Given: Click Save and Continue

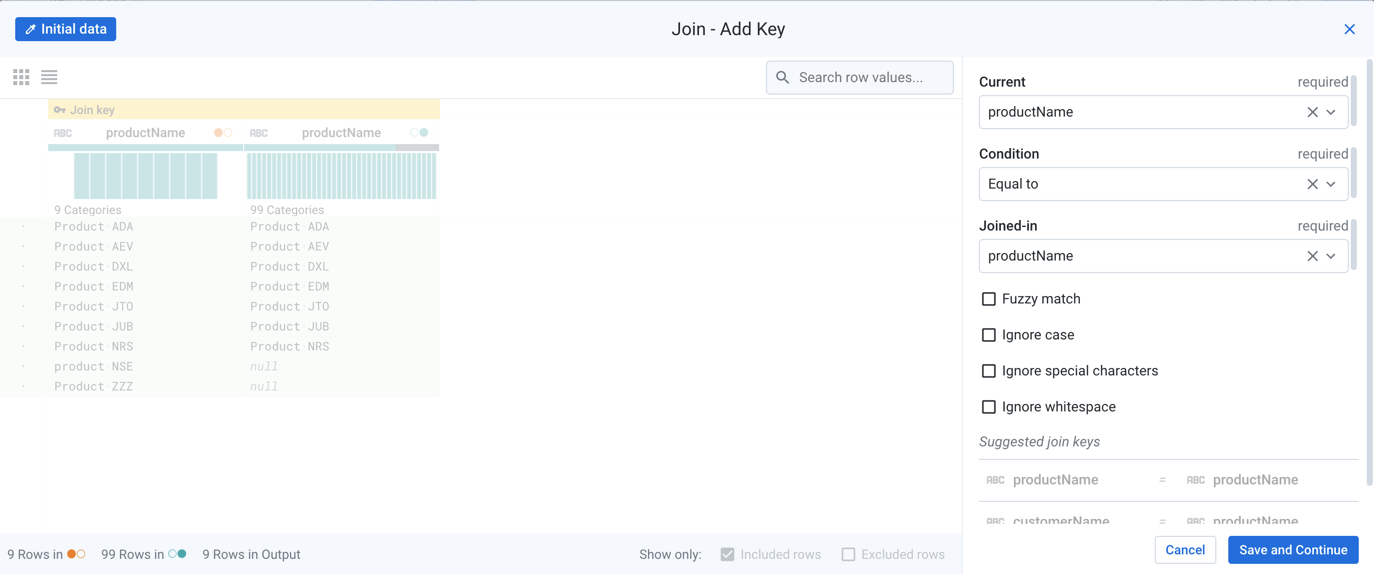Looking at the screenshot, I should coord(1293,550).
